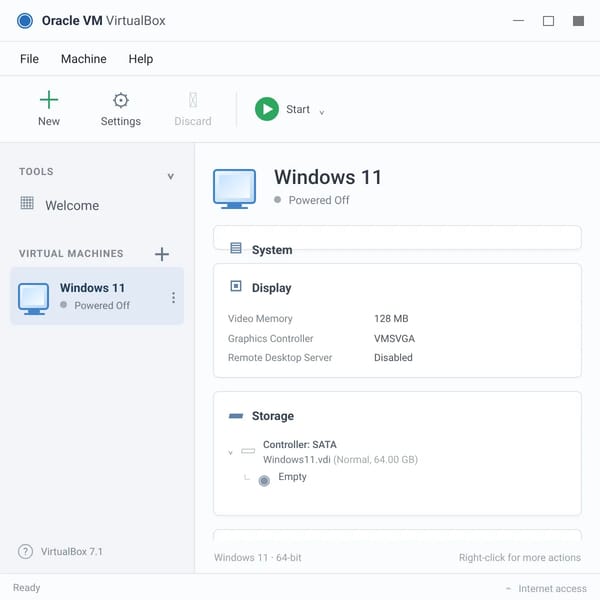Click the Display section icon
This screenshot has height=600, width=600.
click(236, 286)
